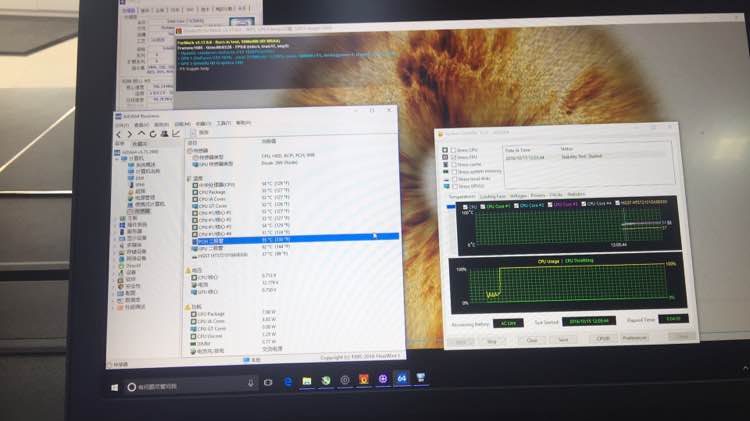Click the blue graph color indicator beside Temperatures
Screen dimensions: 750x421
(451, 207)
